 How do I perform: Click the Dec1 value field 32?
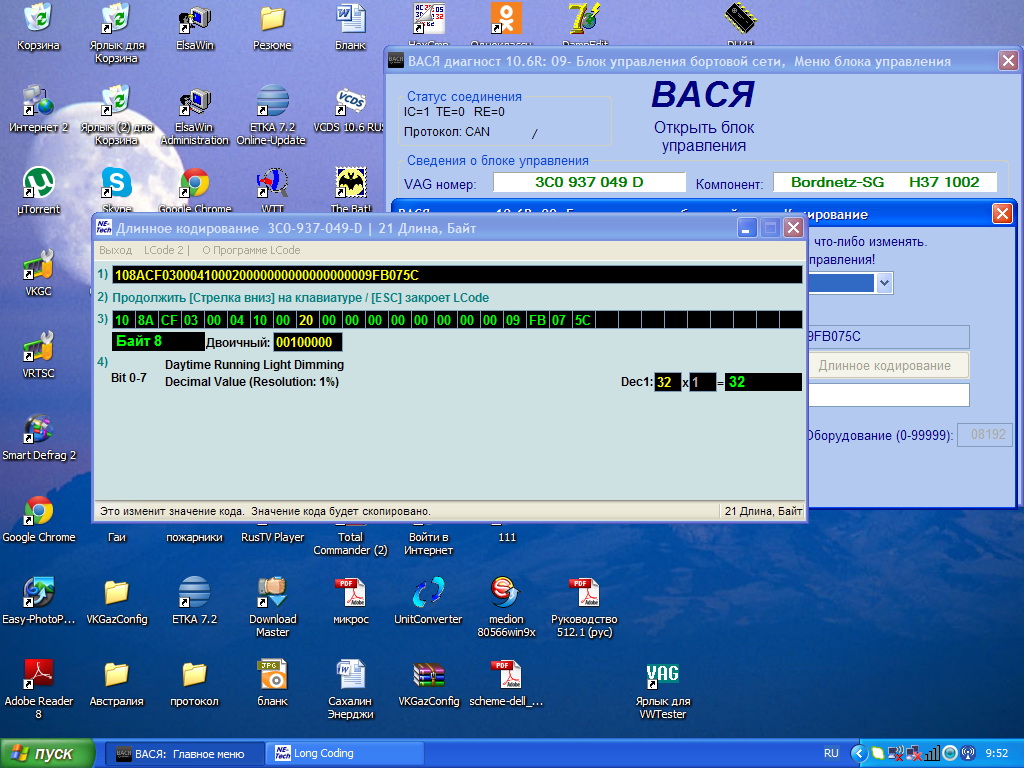coord(667,382)
